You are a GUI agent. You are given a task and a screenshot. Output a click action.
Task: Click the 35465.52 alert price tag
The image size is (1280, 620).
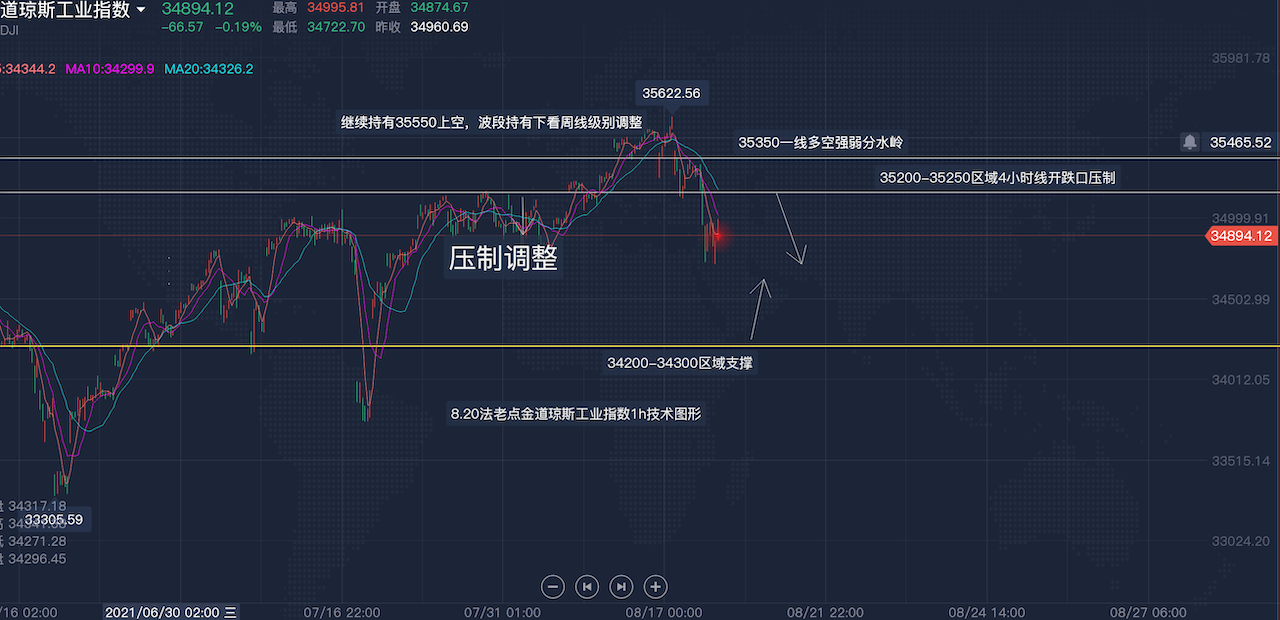pyautogui.click(x=1240, y=143)
